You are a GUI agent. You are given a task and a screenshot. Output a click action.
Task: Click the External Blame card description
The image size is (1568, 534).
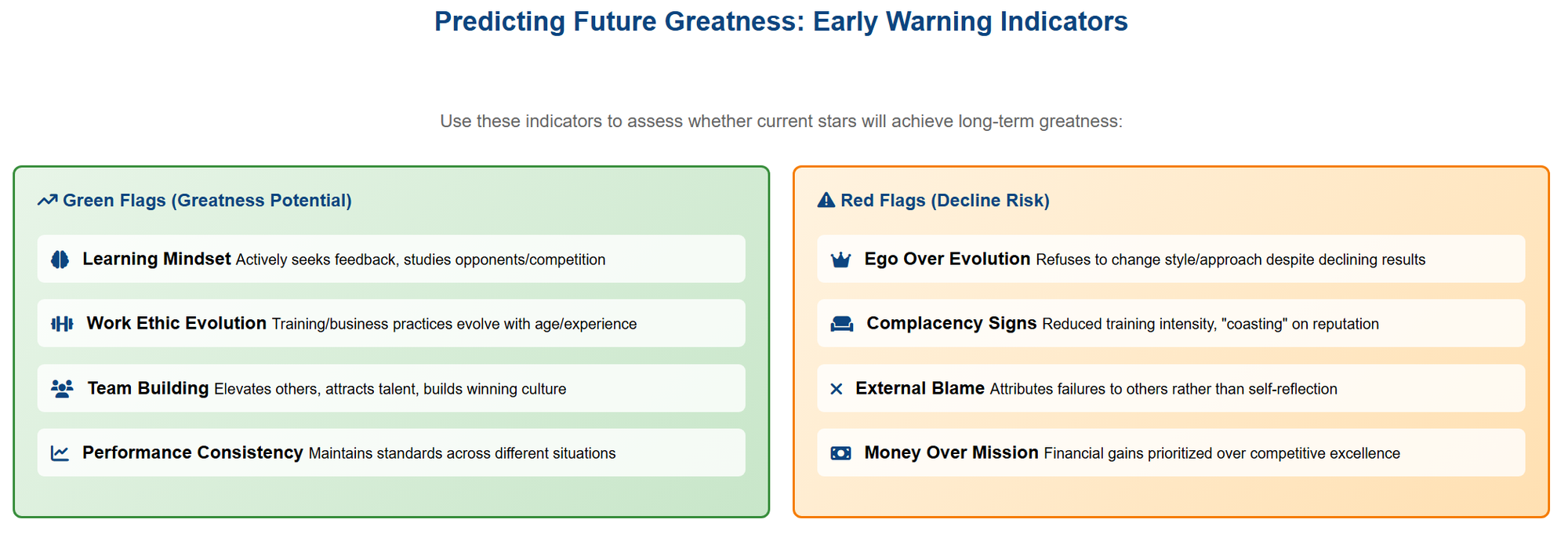1163,389
